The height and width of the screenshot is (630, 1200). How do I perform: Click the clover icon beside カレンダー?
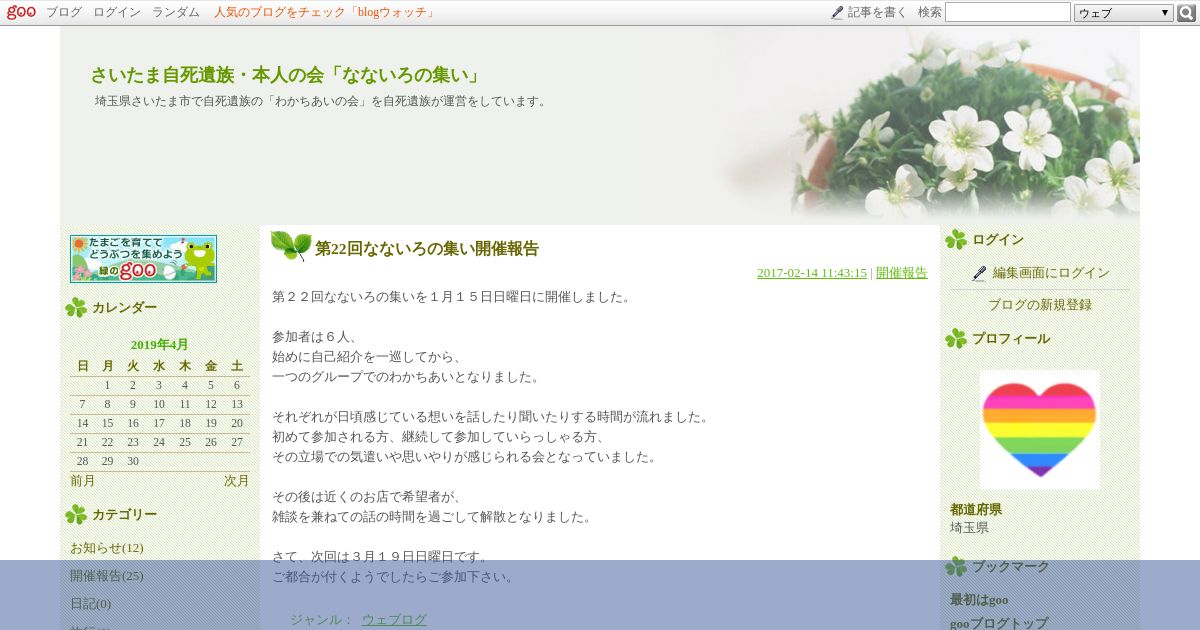(76, 308)
